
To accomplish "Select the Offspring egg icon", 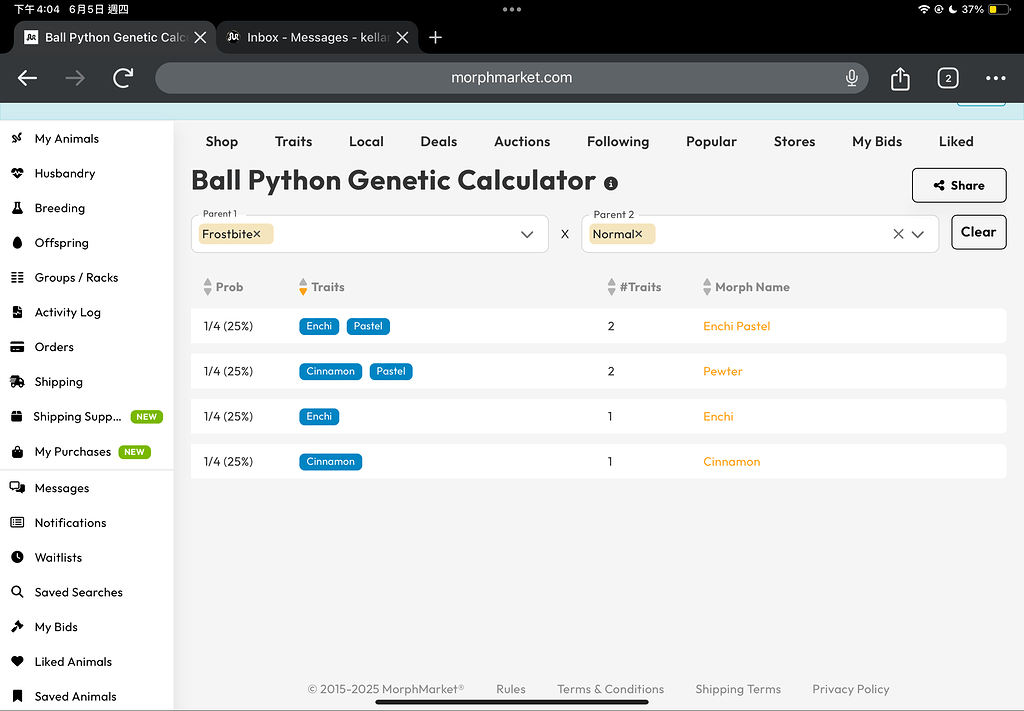I will pos(17,243).
